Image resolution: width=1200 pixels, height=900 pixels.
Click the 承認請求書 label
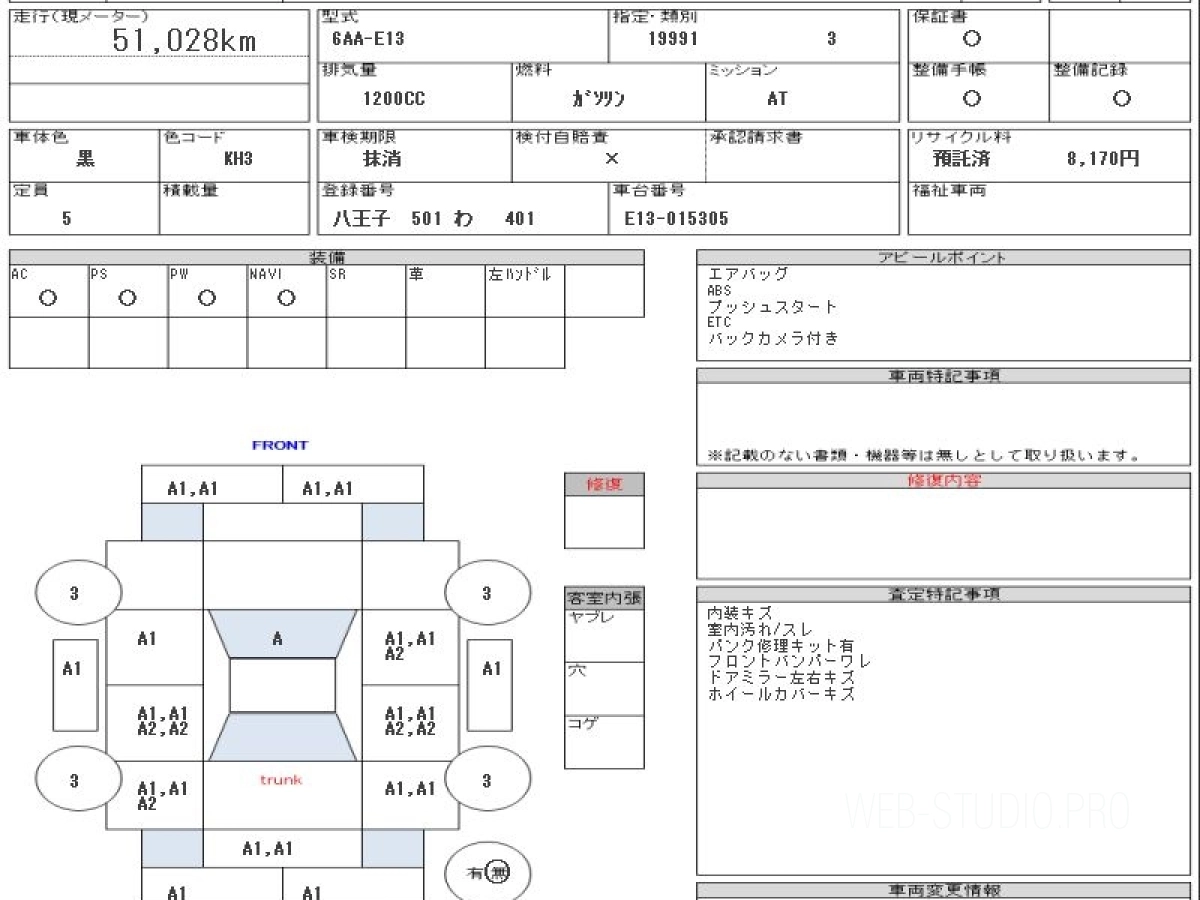755,136
